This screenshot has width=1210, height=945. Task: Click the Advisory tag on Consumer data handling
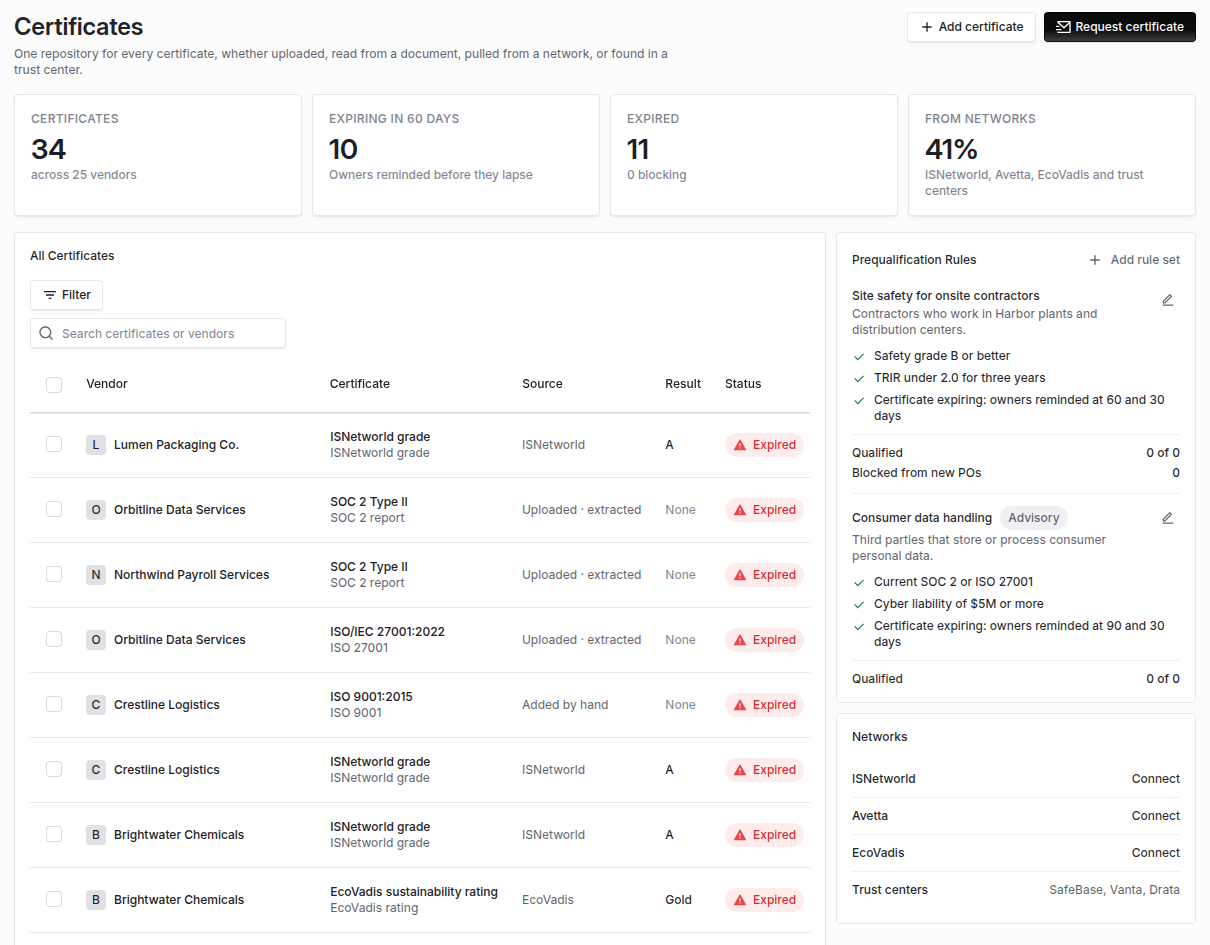1033,518
